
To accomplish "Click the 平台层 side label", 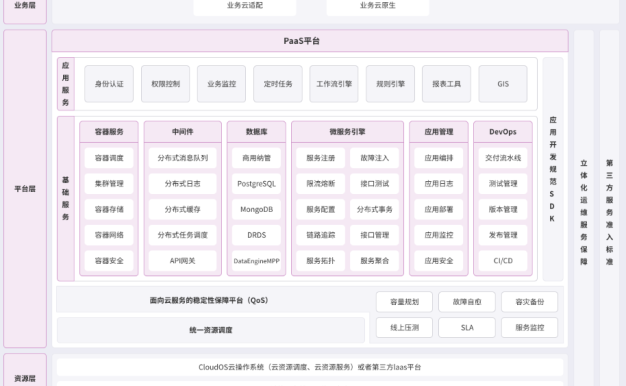I will [25, 188].
